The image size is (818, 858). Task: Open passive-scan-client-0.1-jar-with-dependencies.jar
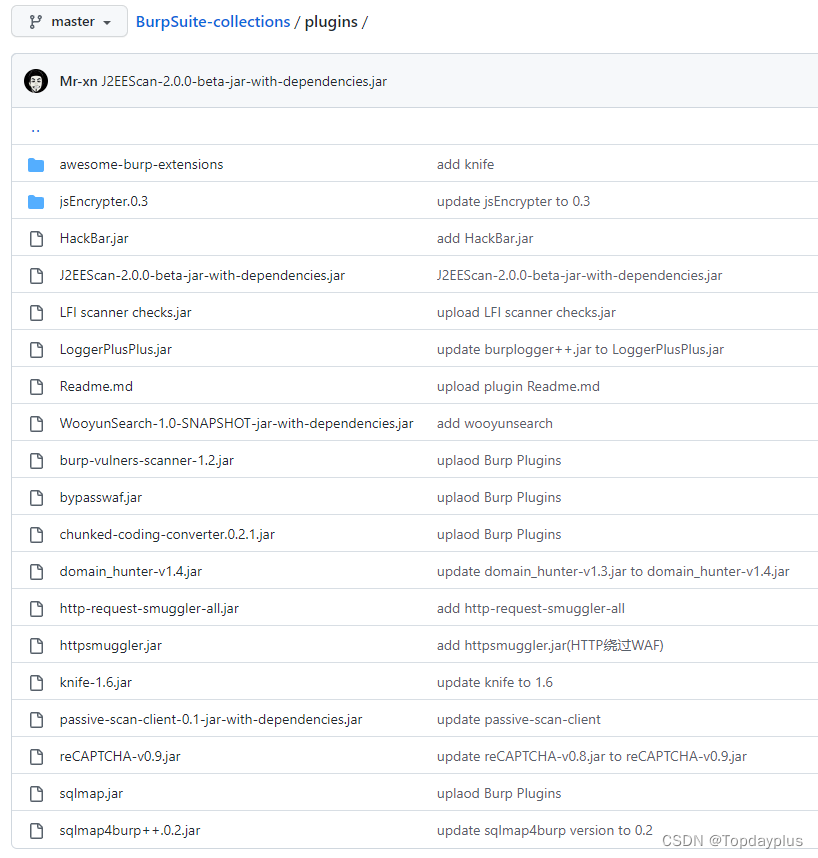pos(211,719)
